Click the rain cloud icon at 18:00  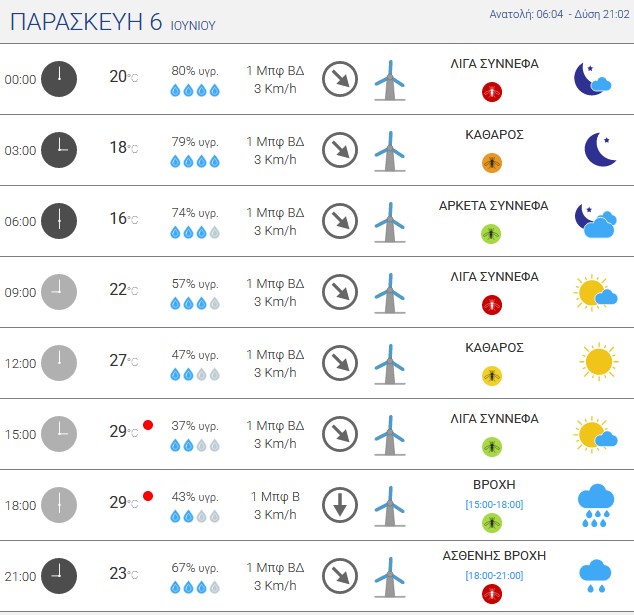point(596,505)
